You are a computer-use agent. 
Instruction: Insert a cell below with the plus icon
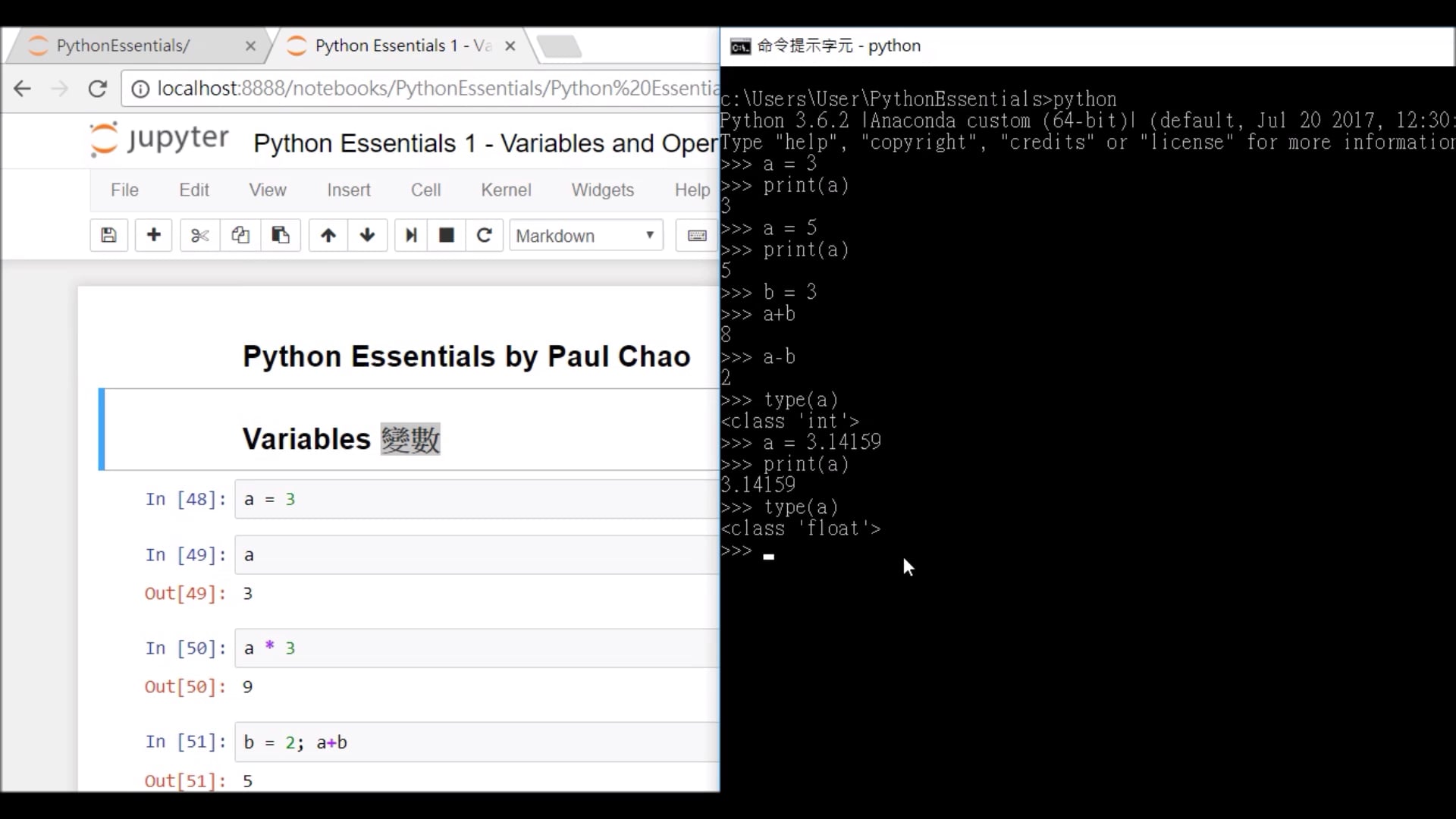(x=153, y=235)
